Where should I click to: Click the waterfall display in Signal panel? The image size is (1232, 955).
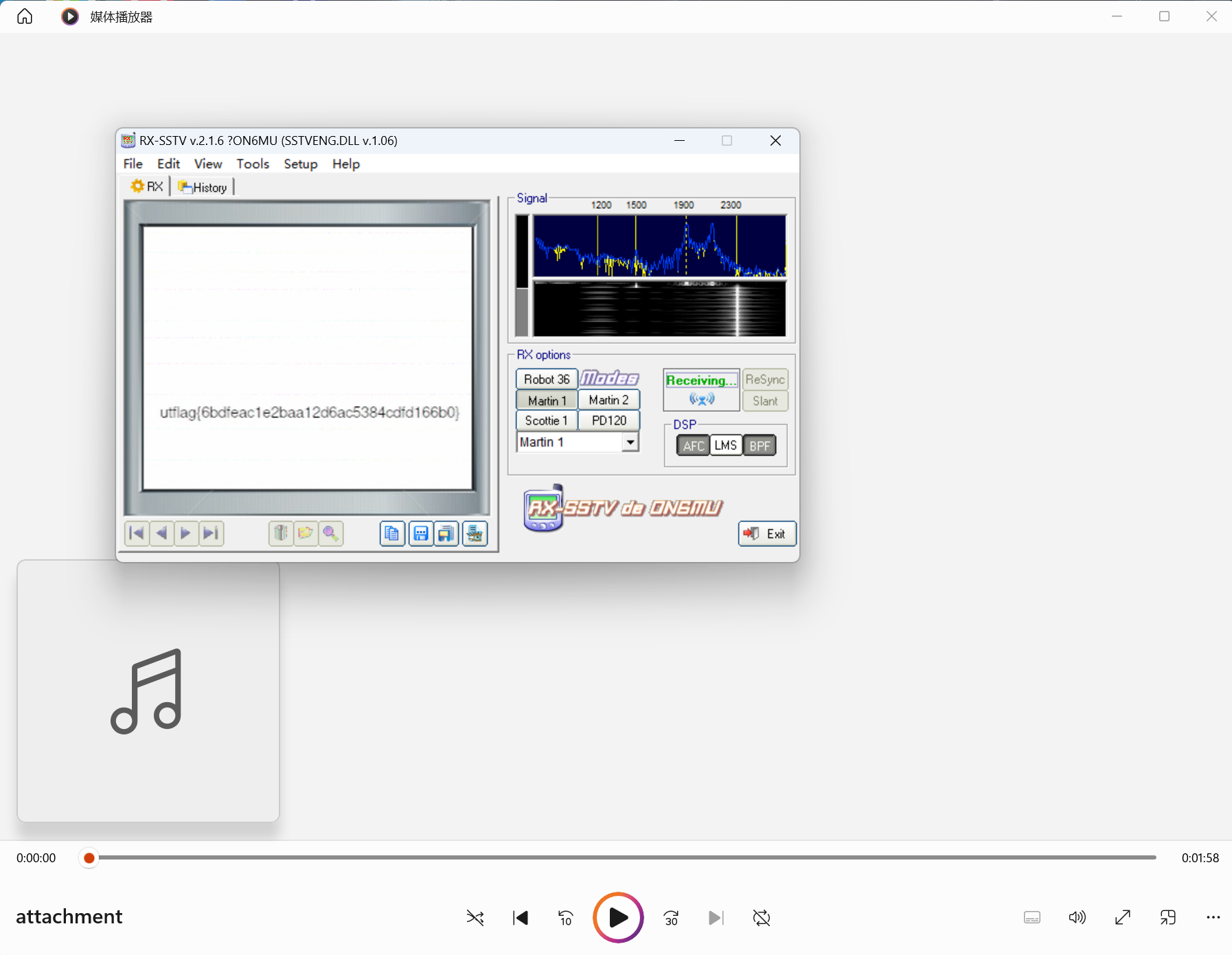tap(659, 308)
